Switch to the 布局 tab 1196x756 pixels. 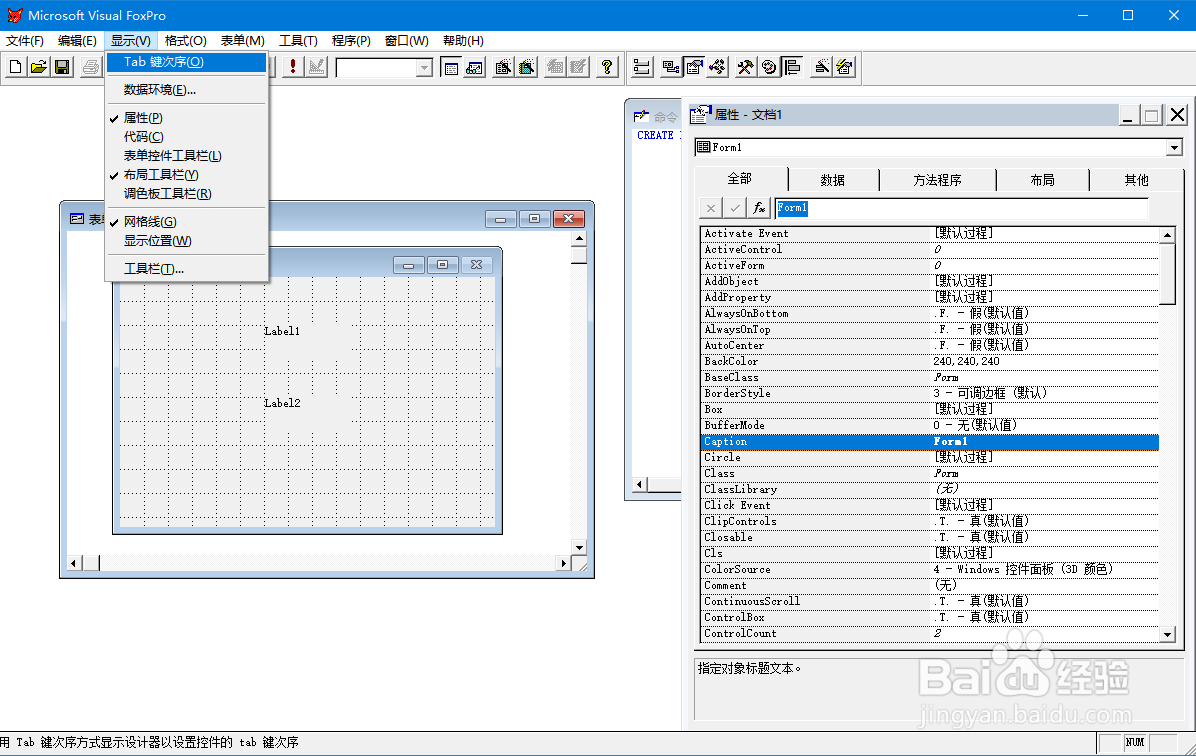[x=1043, y=180]
